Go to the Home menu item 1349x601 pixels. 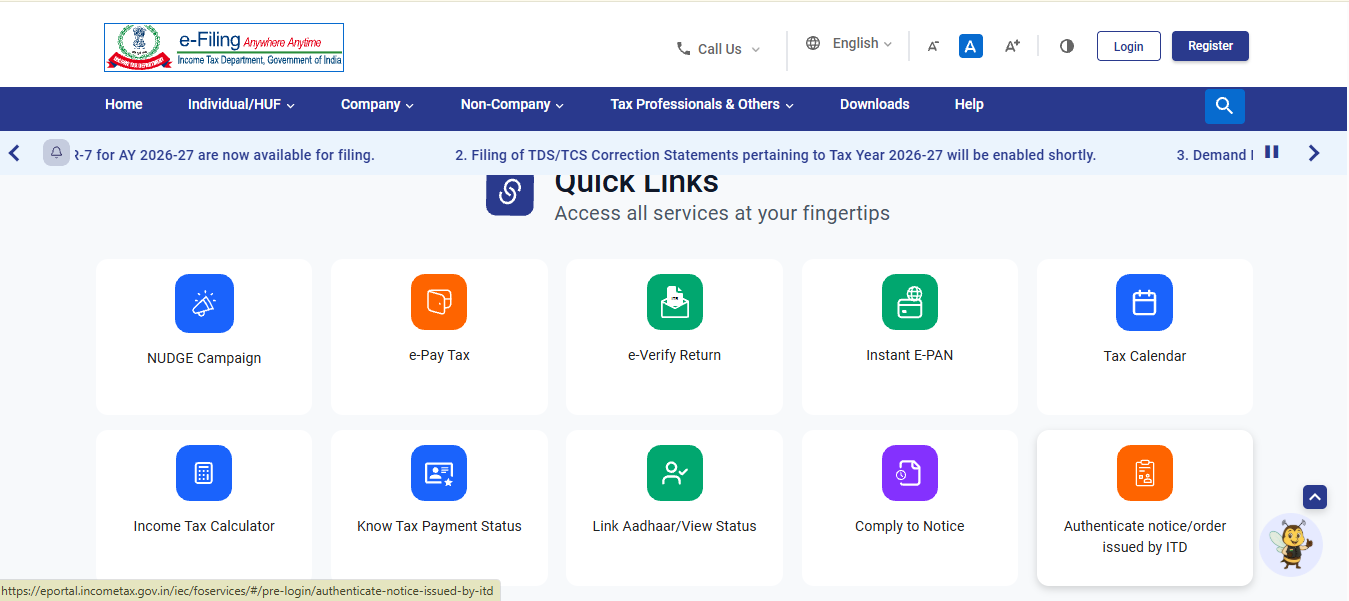[x=124, y=104]
